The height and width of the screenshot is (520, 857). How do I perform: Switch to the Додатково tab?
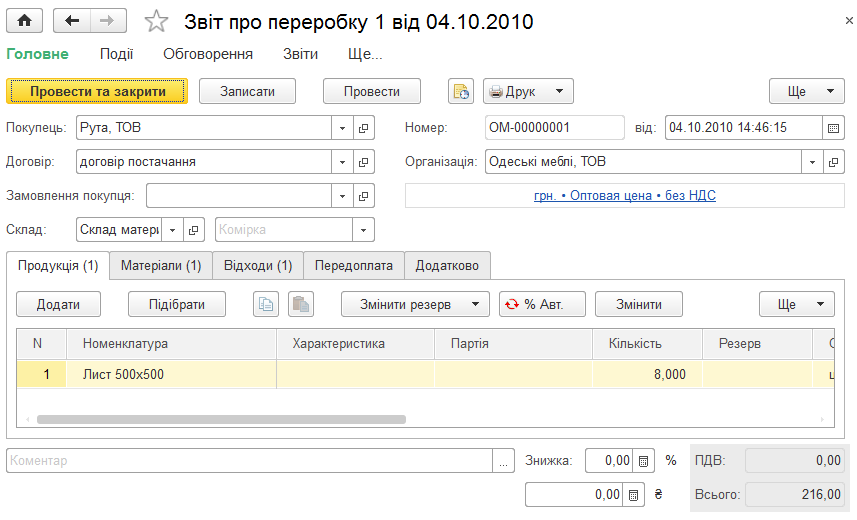pyautogui.click(x=447, y=266)
